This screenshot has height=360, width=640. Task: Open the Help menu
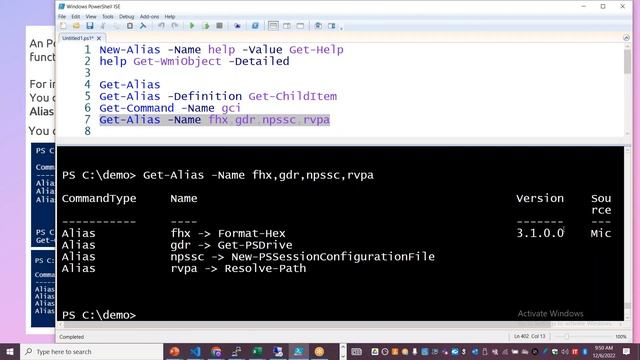point(170,17)
